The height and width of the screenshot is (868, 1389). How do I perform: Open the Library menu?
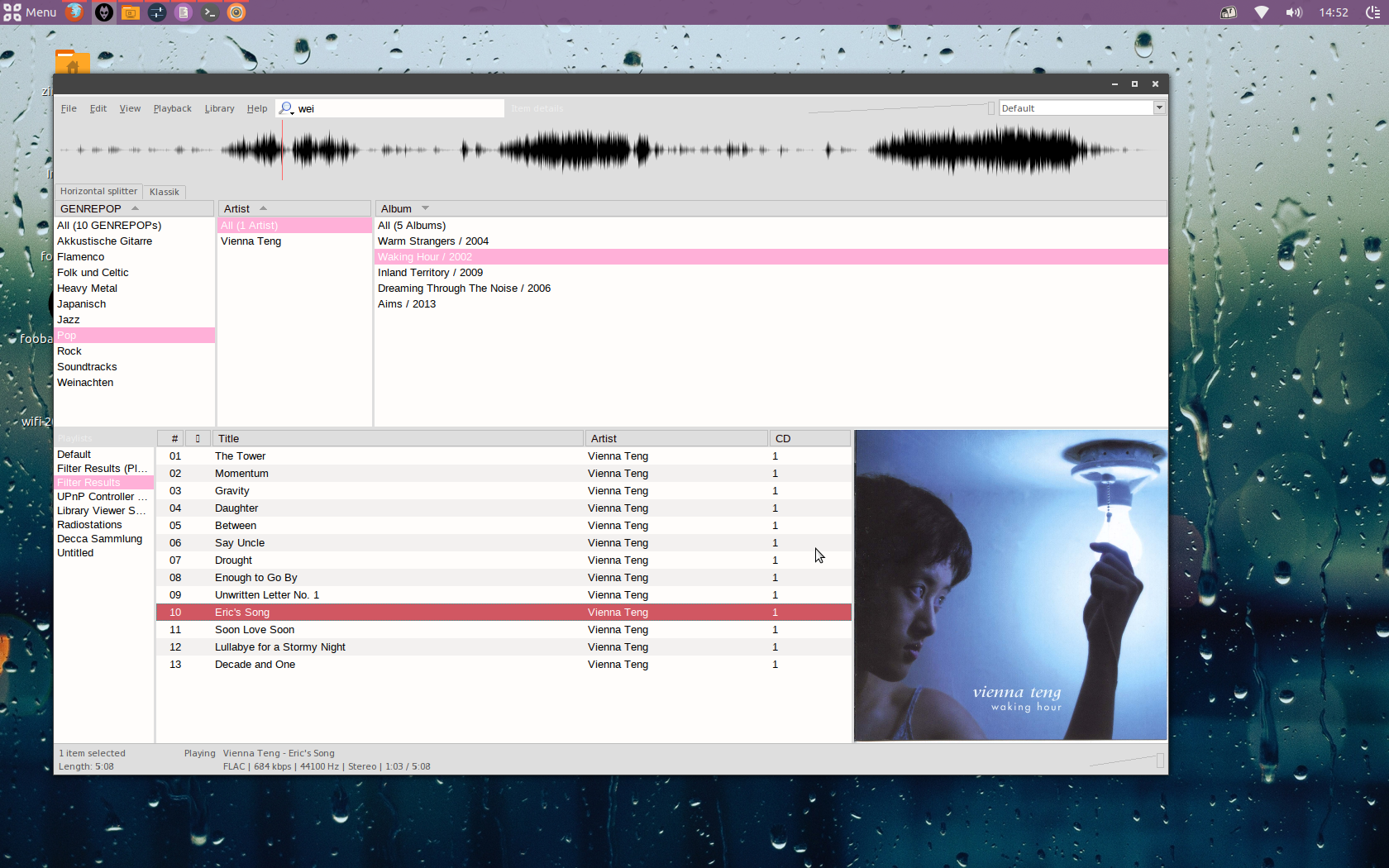[219, 108]
